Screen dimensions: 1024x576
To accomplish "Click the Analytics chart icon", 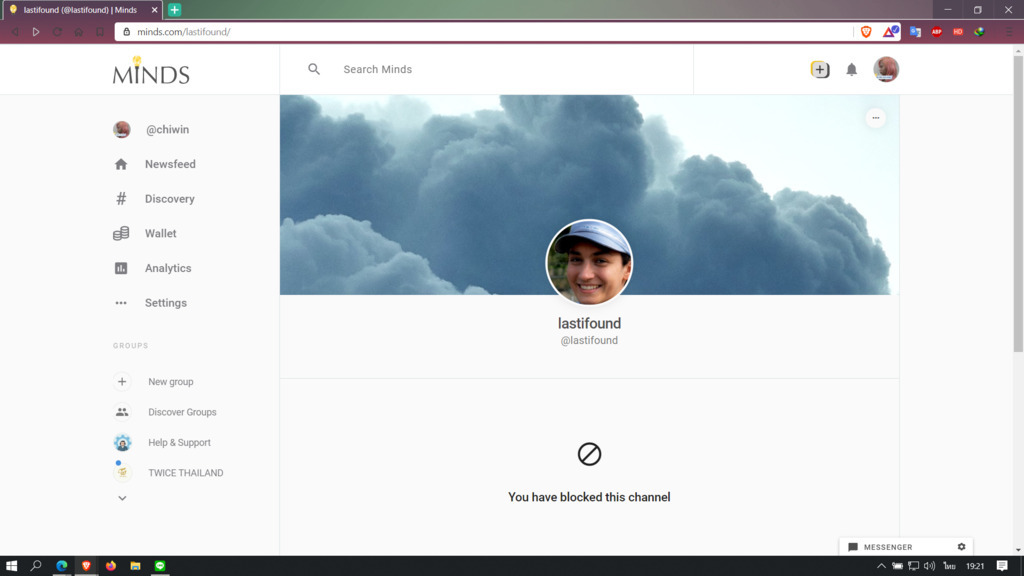I will 121,268.
